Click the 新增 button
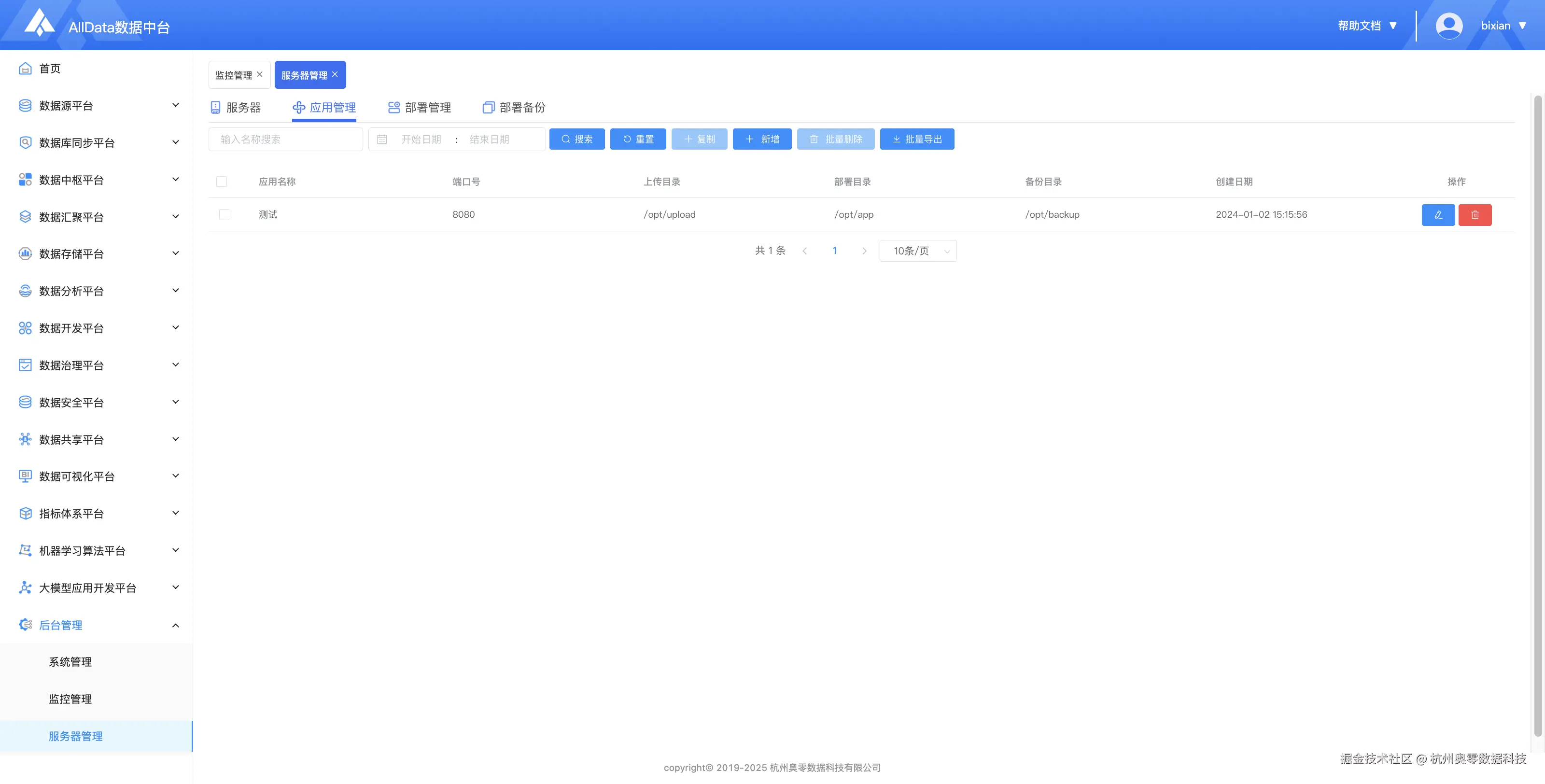 [x=762, y=139]
